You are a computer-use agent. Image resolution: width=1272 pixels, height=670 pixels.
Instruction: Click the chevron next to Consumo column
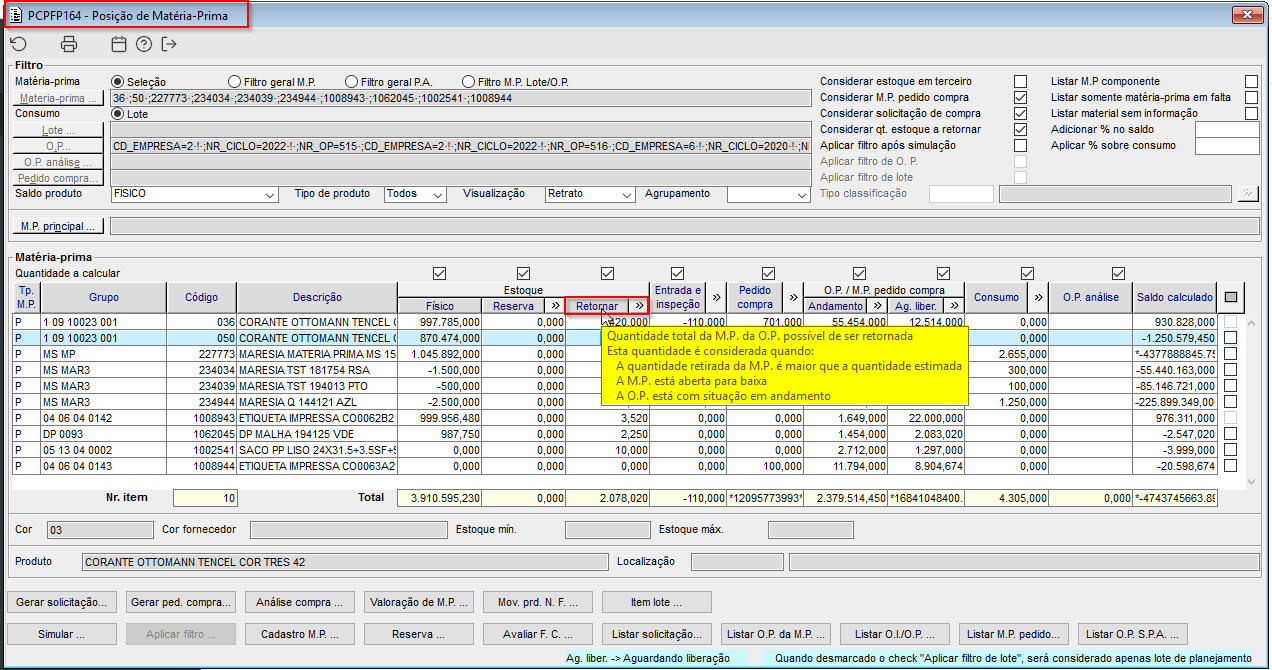1037,297
